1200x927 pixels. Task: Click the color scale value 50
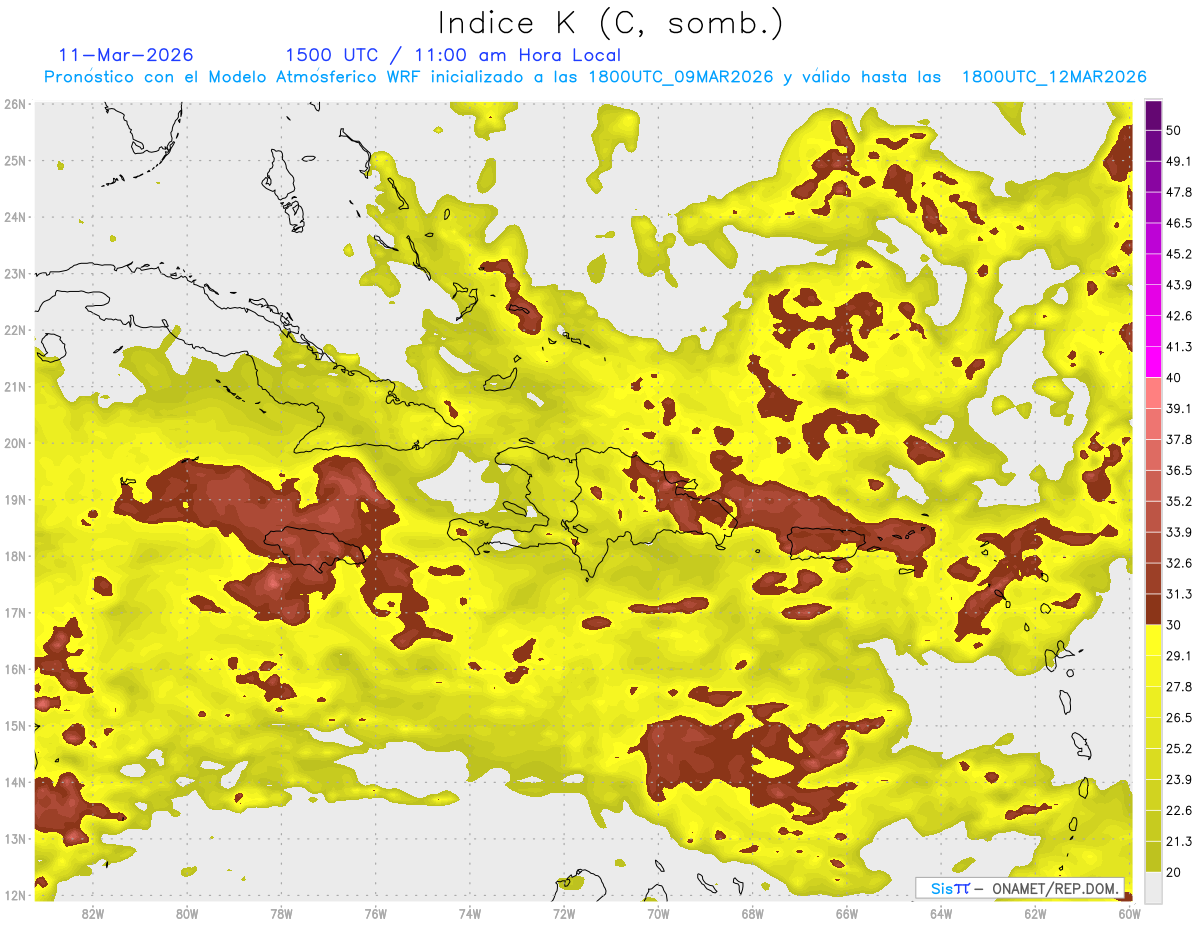pos(1174,130)
